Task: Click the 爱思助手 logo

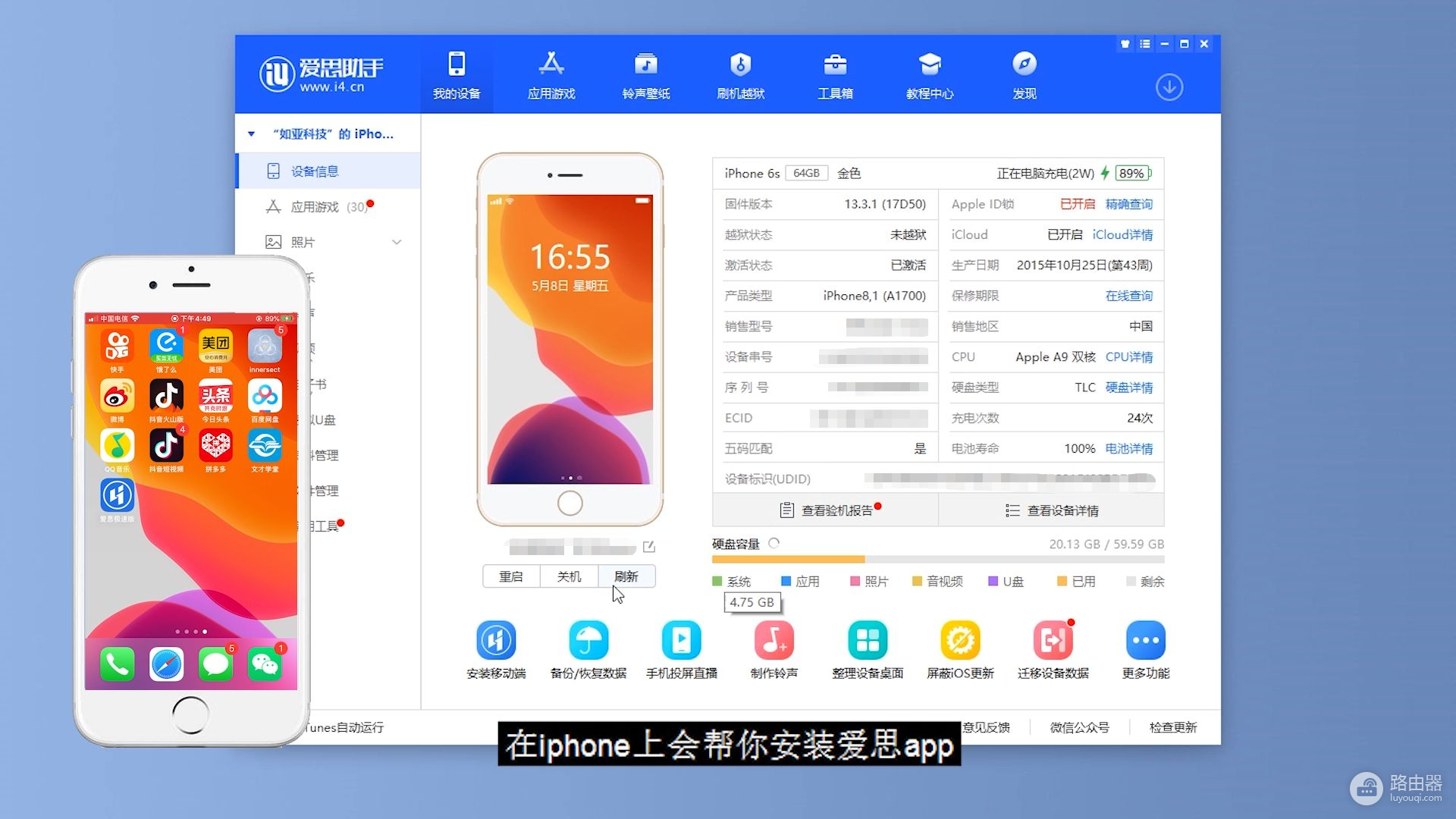Action: click(322, 74)
